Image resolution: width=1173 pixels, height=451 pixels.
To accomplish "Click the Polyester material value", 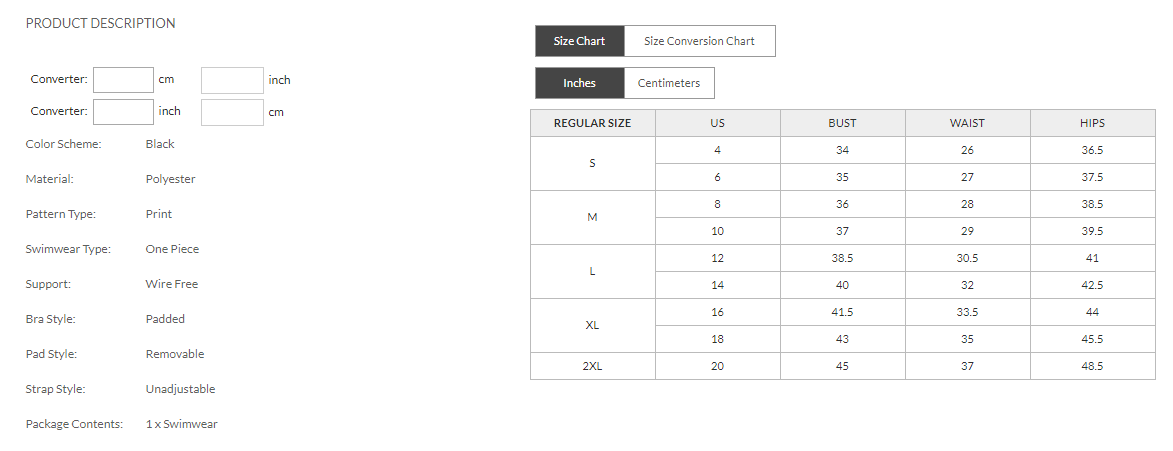I will click(170, 179).
